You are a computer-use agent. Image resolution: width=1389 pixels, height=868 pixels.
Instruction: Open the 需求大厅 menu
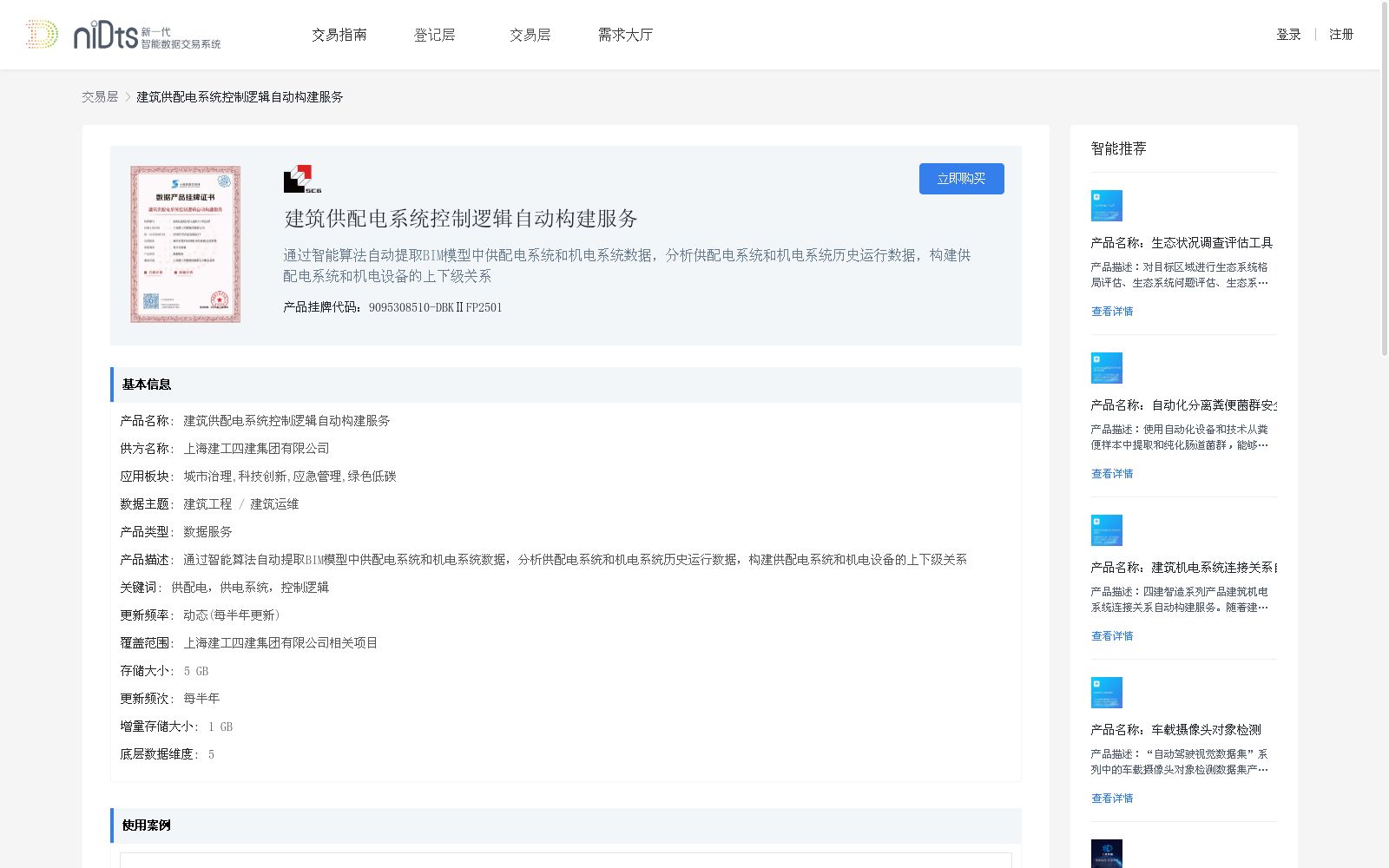pyautogui.click(x=625, y=35)
